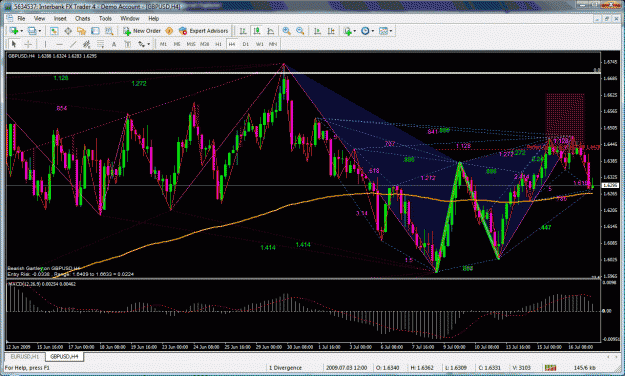Select the Cursor arrow tool
625x376 pixels.
tap(14, 44)
